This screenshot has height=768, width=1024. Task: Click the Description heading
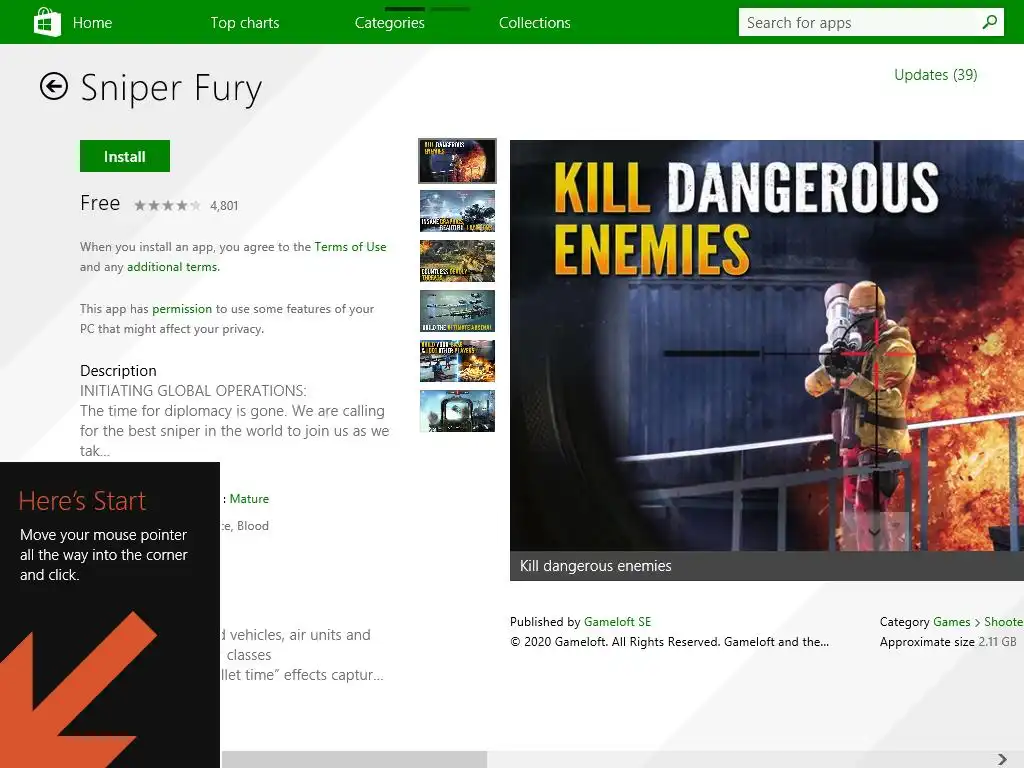(118, 371)
